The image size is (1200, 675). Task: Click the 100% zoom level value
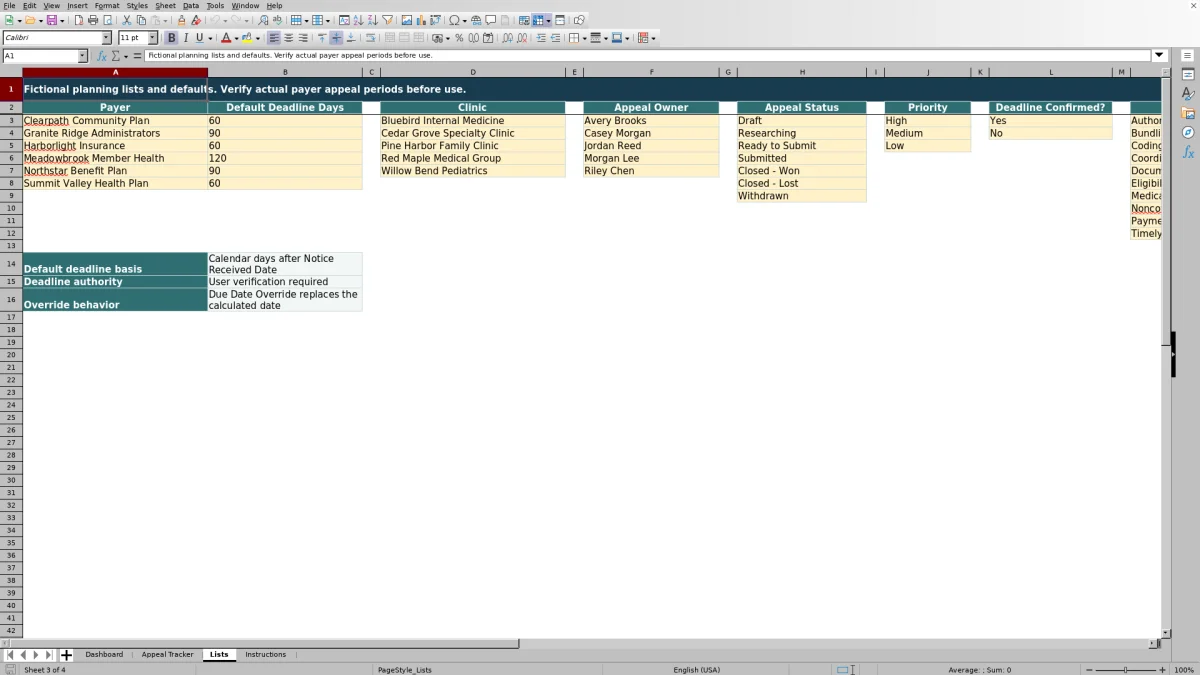(x=1184, y=669)
